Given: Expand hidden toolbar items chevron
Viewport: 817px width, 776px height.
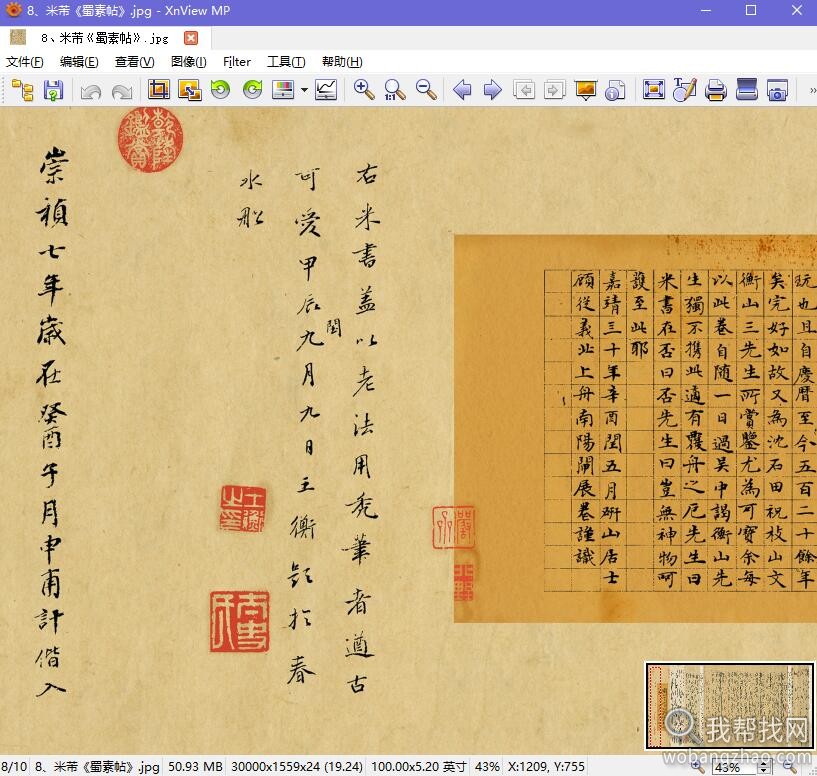Looking at the screenshot, I should [812, 90].
